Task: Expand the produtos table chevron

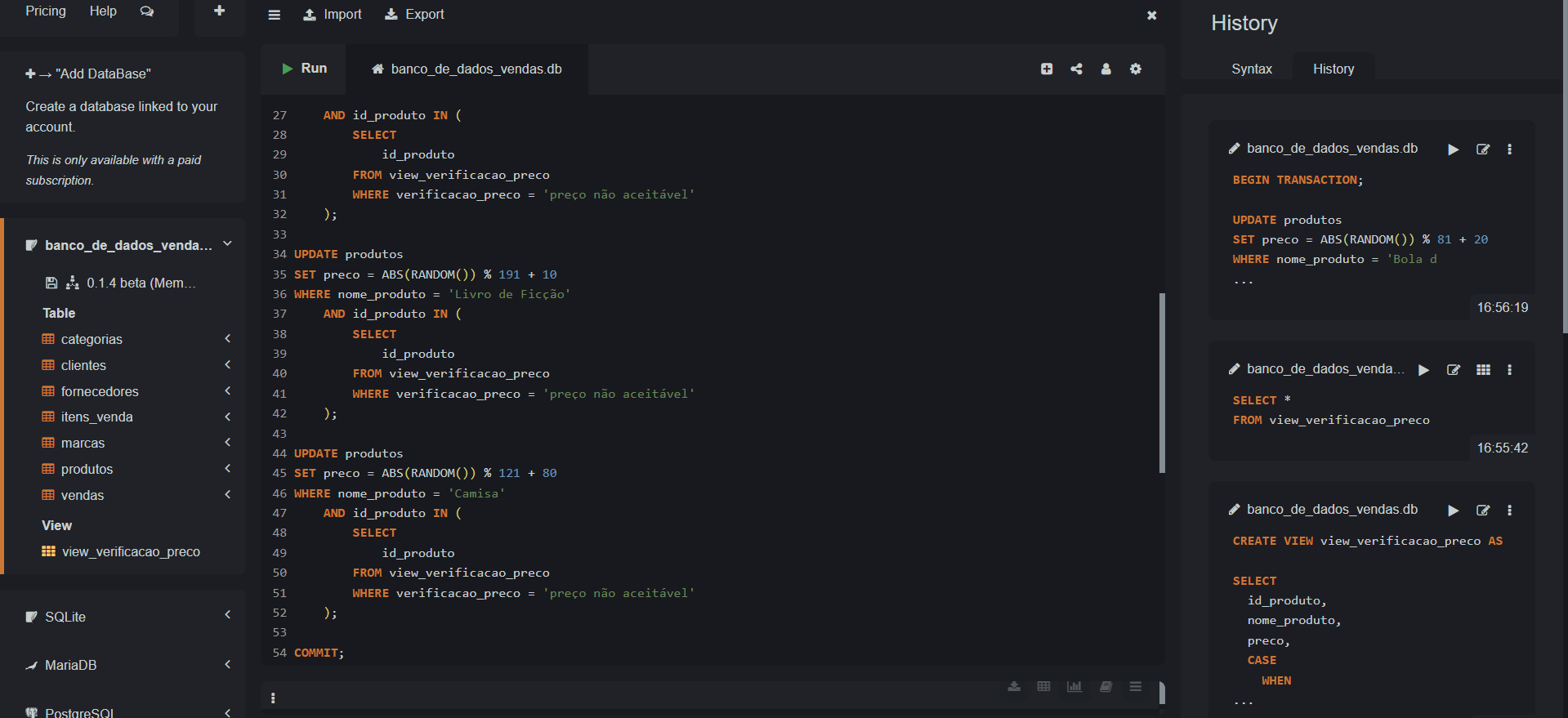Action: (x=228, y=469)
